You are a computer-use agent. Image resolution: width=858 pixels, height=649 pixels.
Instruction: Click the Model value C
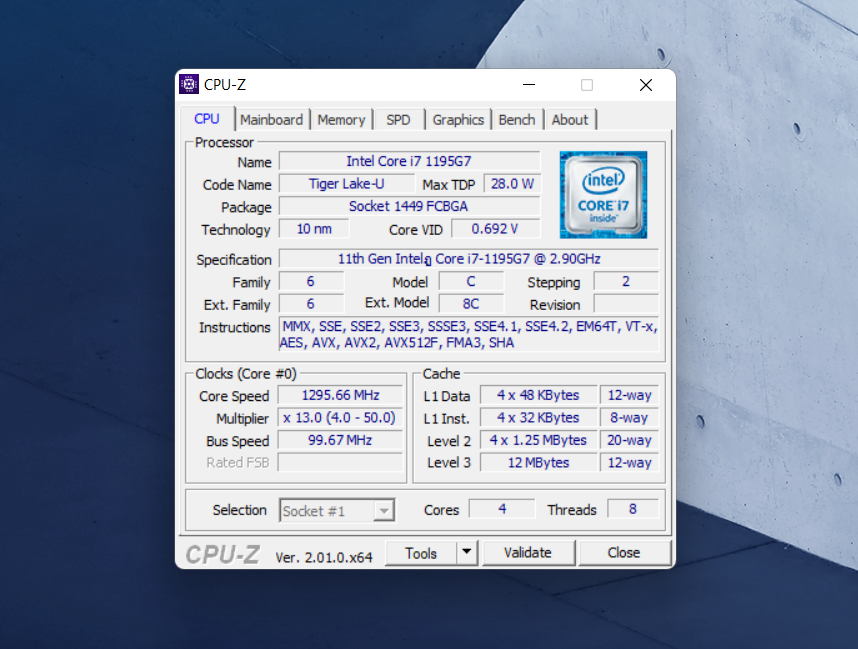pos(471,281)
